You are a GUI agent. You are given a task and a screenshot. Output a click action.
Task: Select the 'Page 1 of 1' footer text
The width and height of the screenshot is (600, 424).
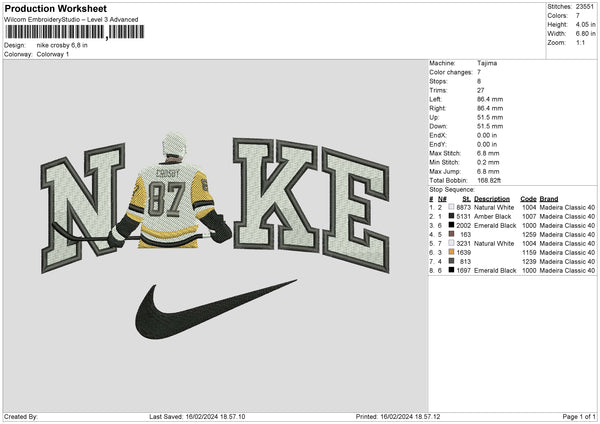point(579,416)
